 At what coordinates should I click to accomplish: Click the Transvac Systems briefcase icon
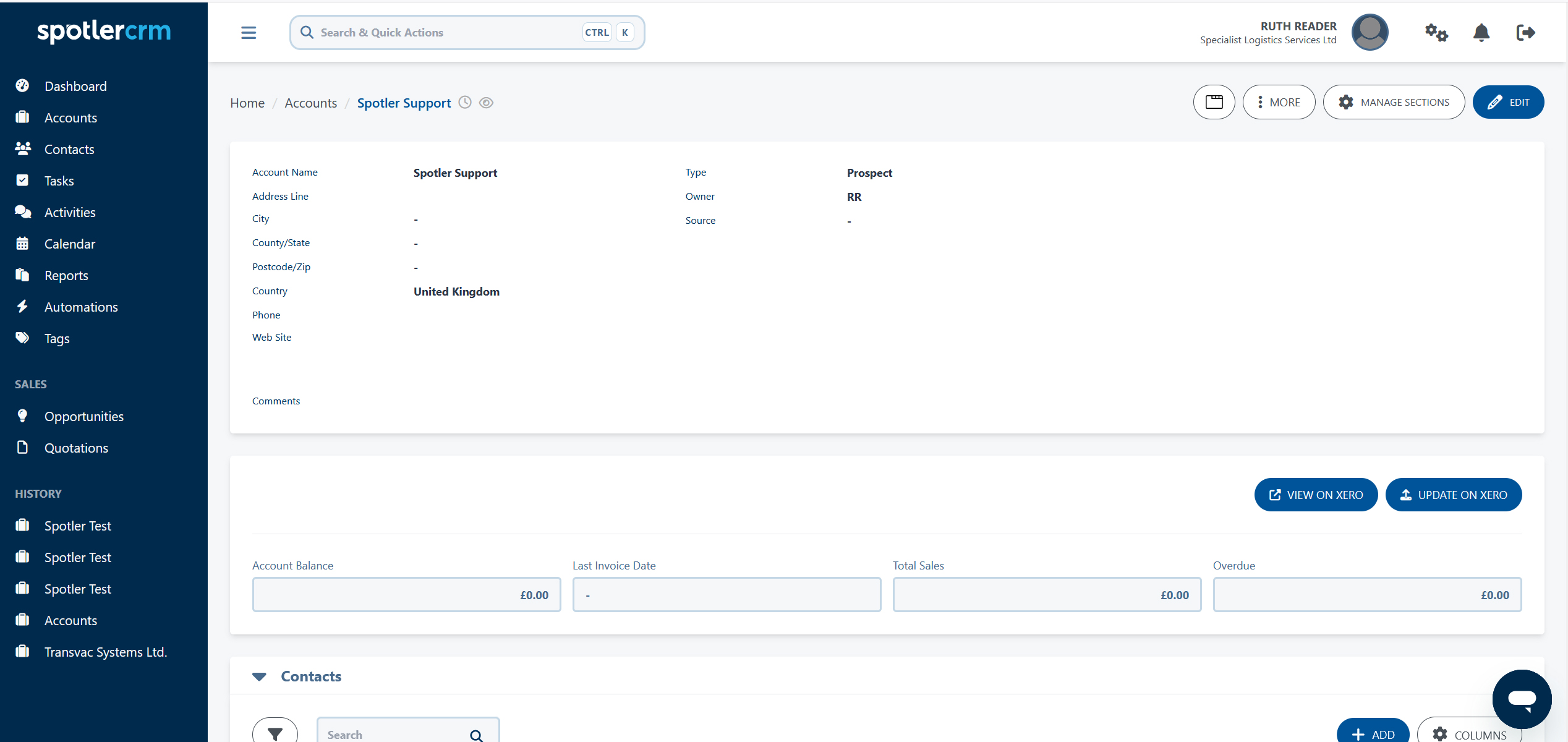click(x=22, y=651)
